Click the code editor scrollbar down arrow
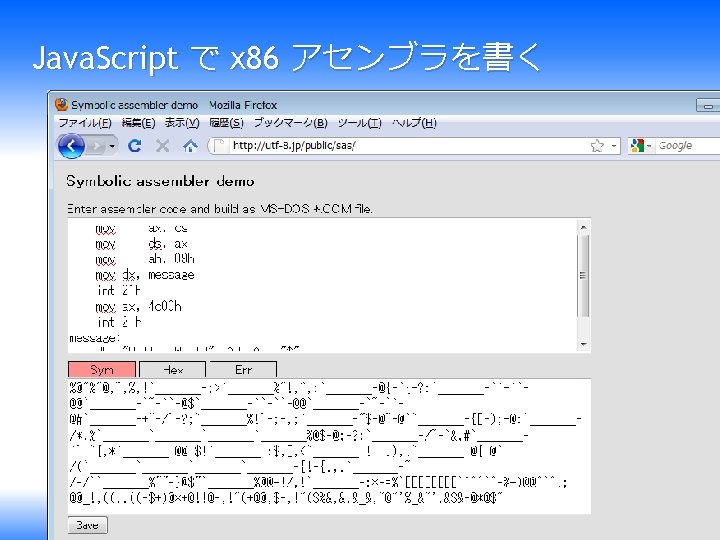720x540 pixels. (x=583, y=344)
